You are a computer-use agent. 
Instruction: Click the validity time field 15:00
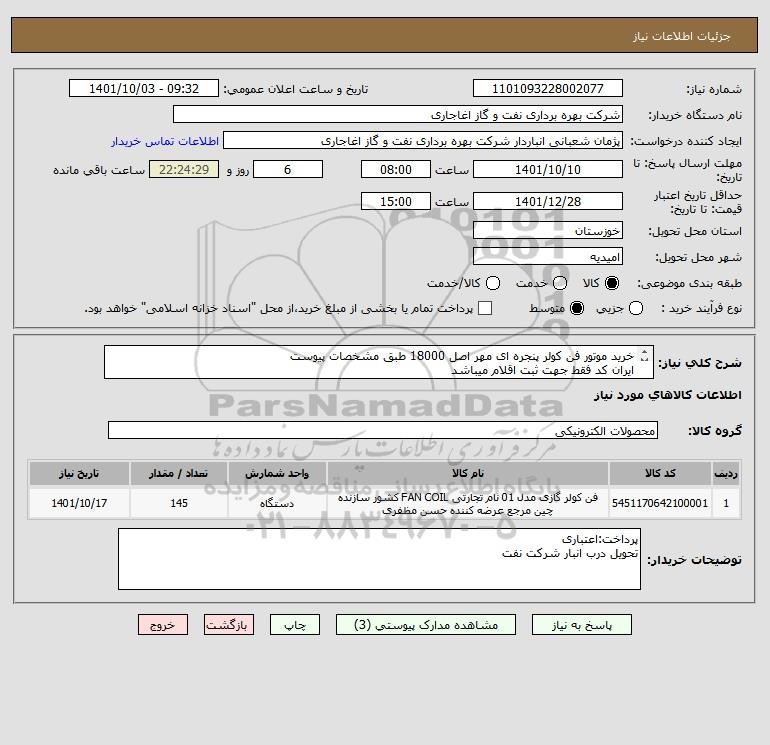click(x=396, y=201)
